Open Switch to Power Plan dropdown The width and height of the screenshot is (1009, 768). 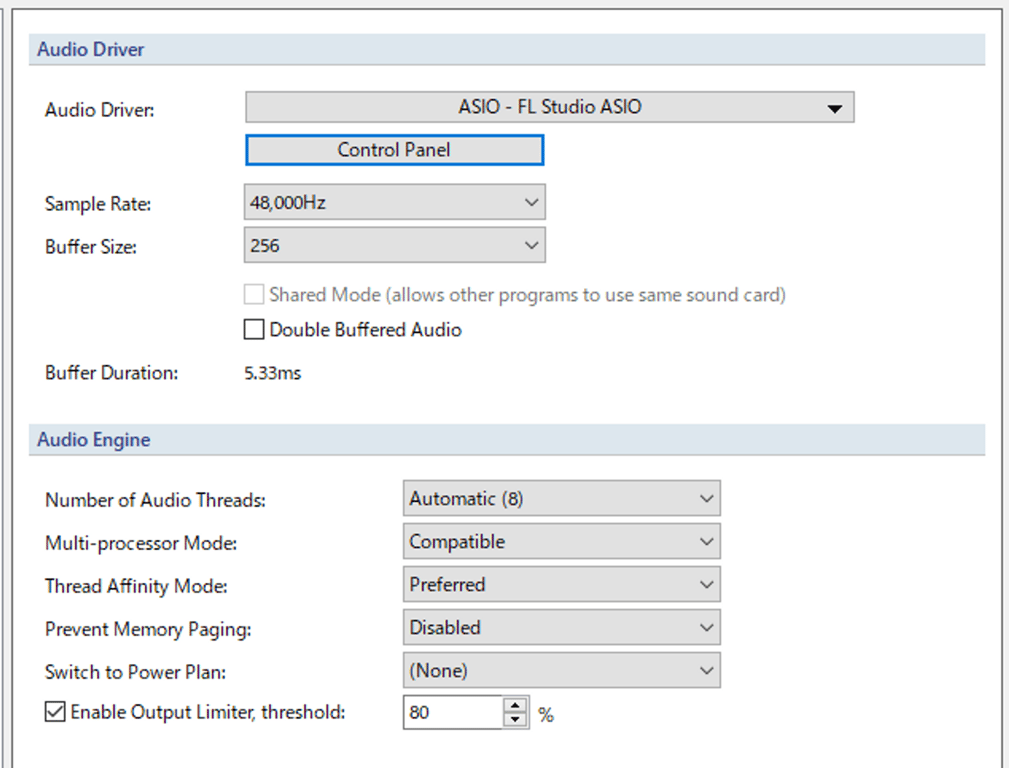click(562, 671)
